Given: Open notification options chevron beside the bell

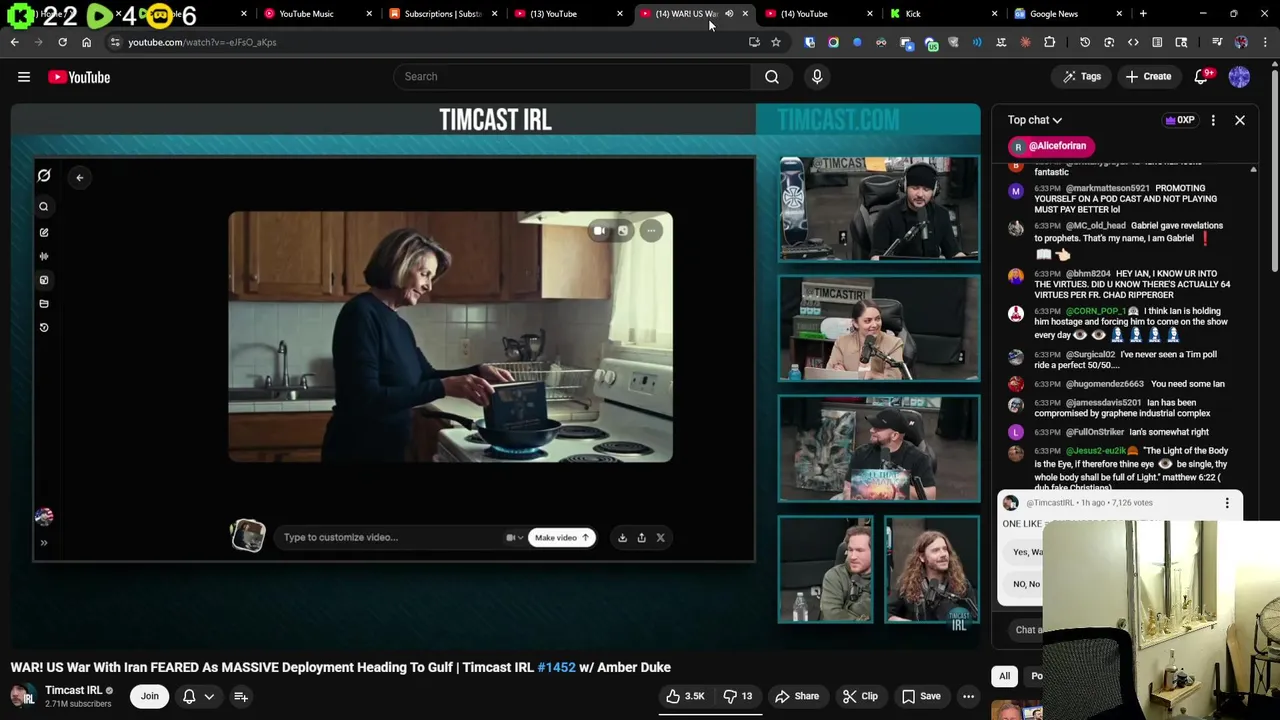Looking at the screenshot, I should (x=209, y=697).
